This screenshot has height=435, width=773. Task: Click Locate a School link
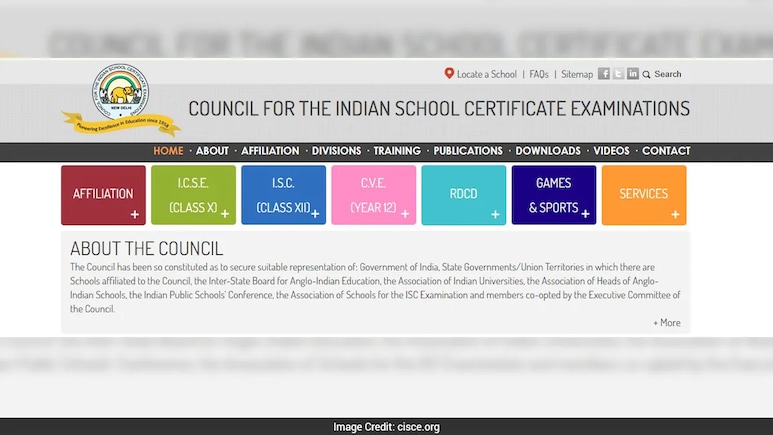487,74
